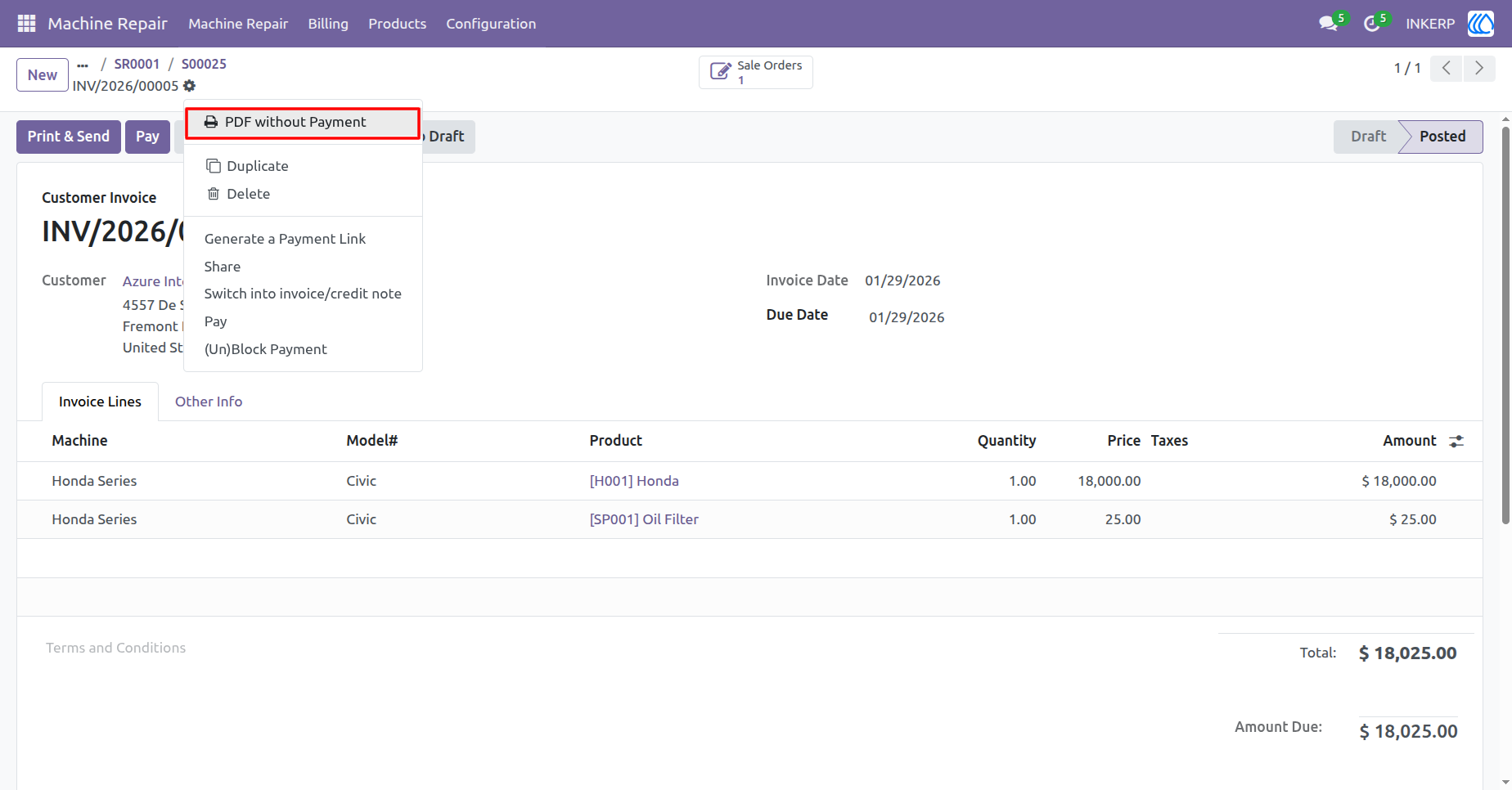Click the INKERP company name

[x=1430, y=24]
